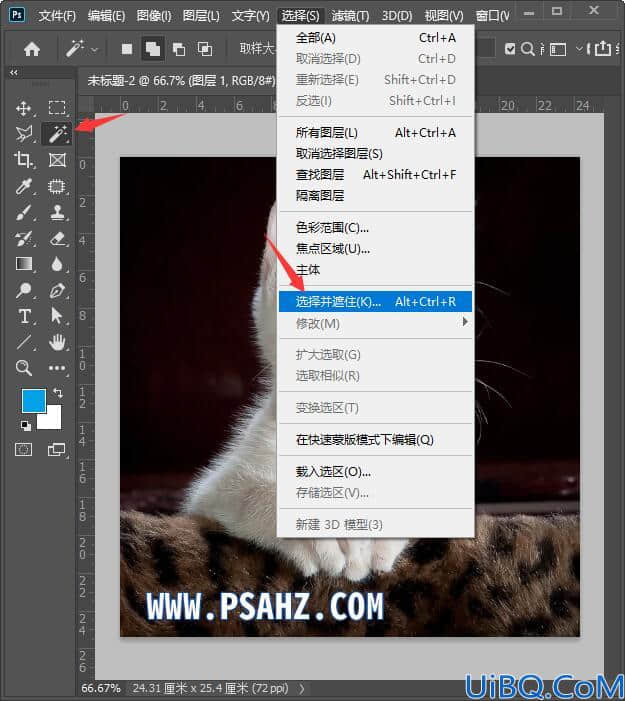This screenshot has height=701, width=625.
Task: Select the Patch healing tool
Action: [x=57, y=186]
